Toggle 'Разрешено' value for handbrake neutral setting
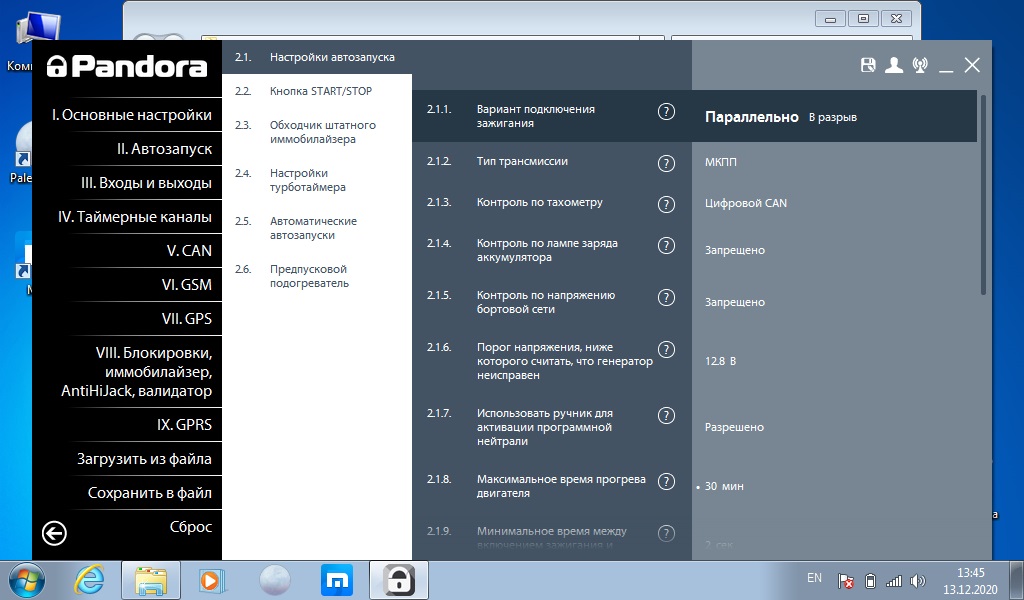This screenshot has height=600, width=1024. (734, 427)
